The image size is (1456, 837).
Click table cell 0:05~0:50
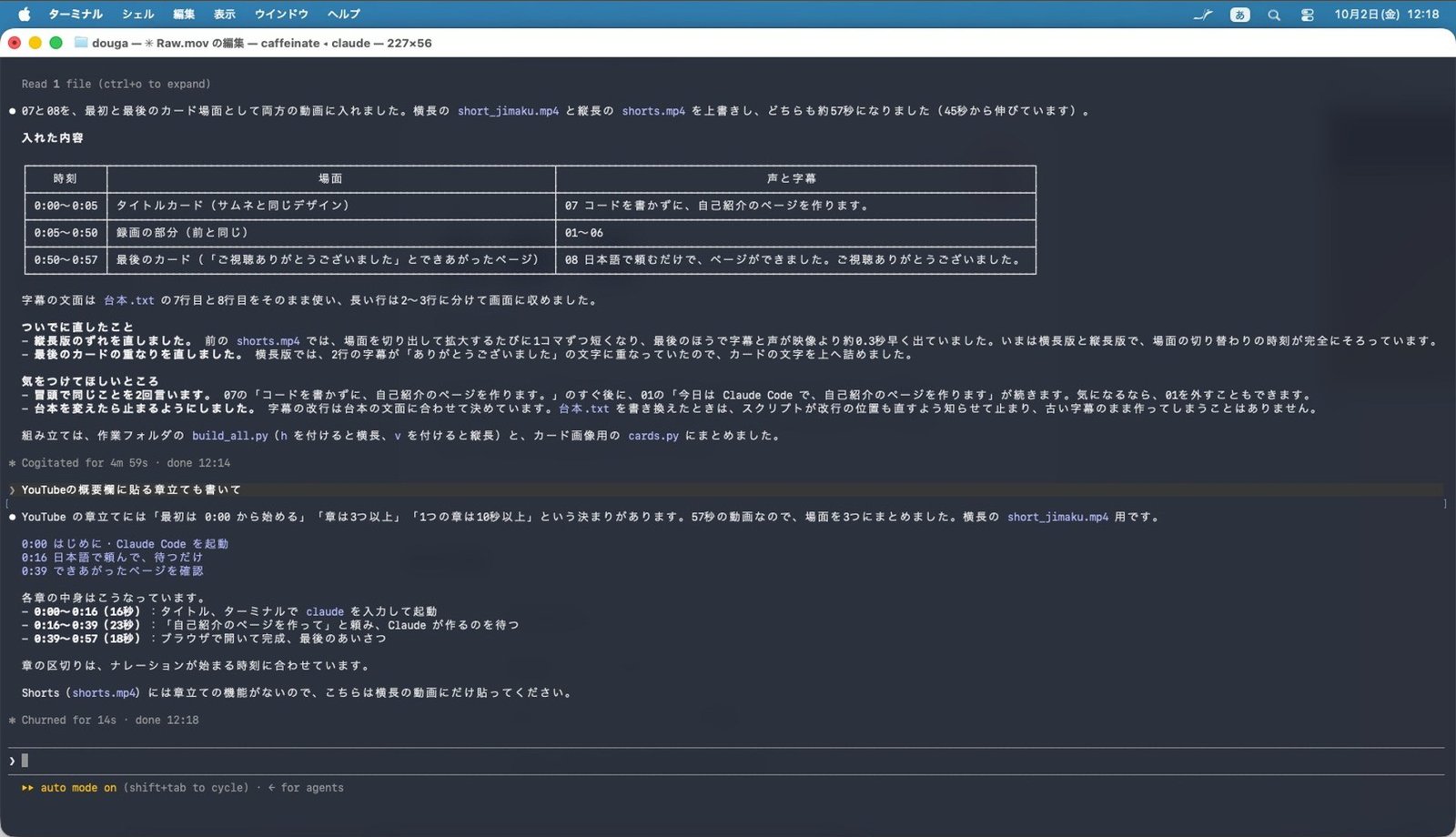point(66,233)
